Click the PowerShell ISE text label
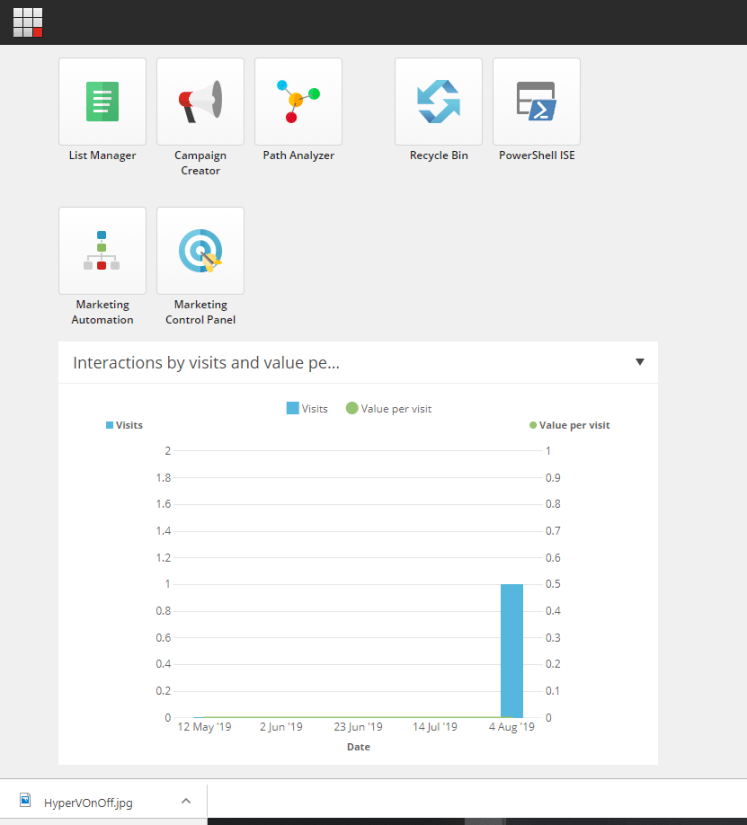This screenshot has height=825, width=747. click(x=536, y=156)
